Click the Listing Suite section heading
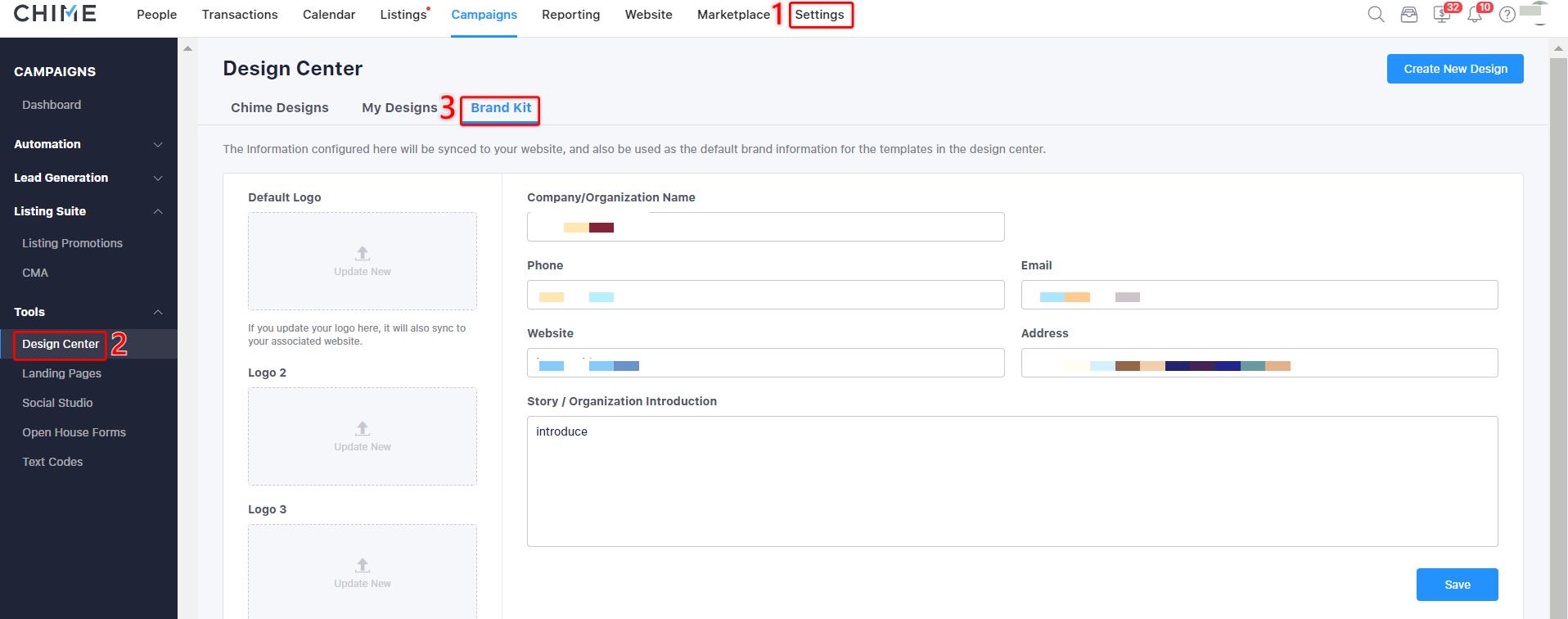This screenshot has height=619, width=1568. pyautogui.click(x=50, y=211)
